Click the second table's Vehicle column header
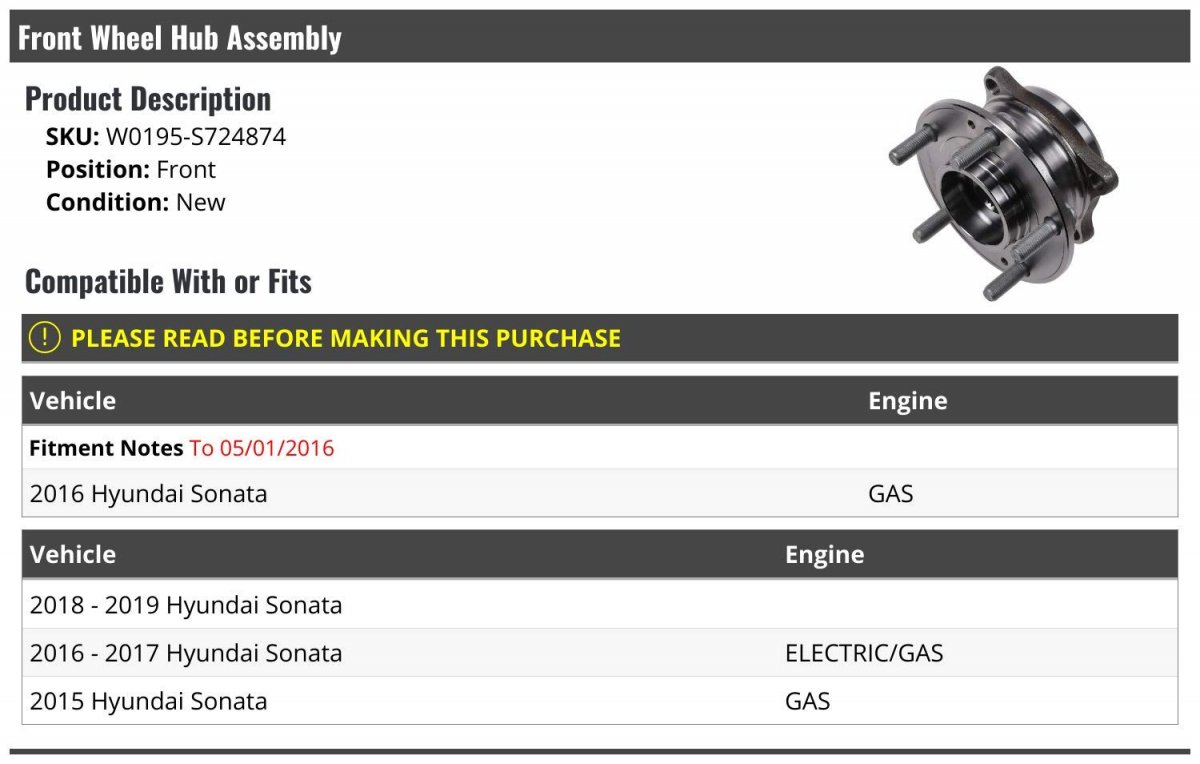Screen dimensions: 1200x764 tap(73, 554)
